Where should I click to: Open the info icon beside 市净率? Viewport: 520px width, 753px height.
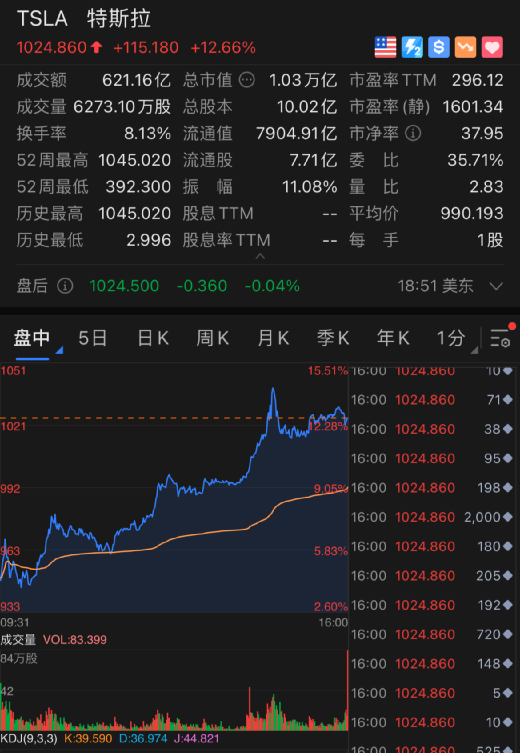[x=412, y=133]
